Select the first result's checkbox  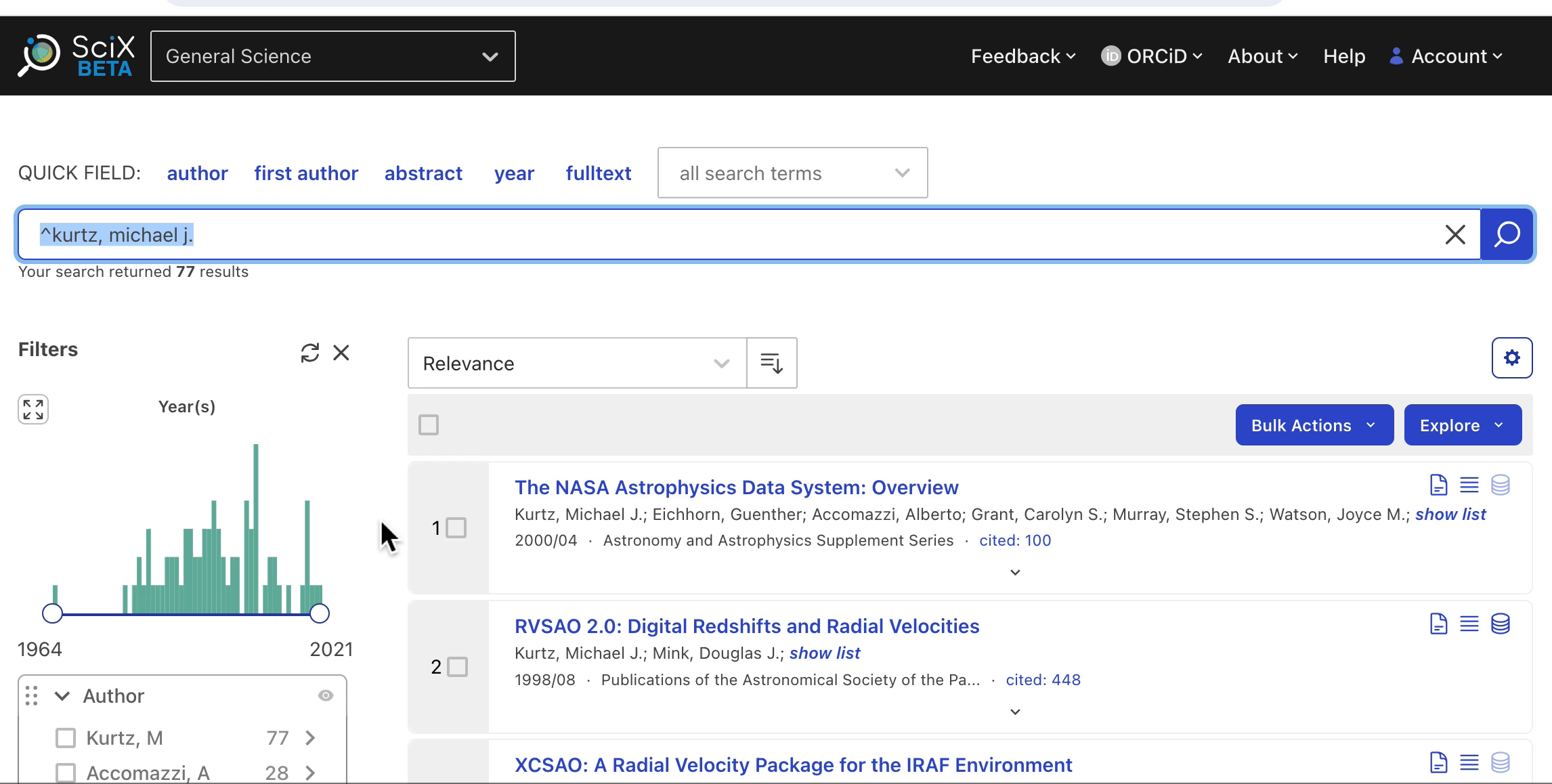pyautogui.click(x=456, y=528)
